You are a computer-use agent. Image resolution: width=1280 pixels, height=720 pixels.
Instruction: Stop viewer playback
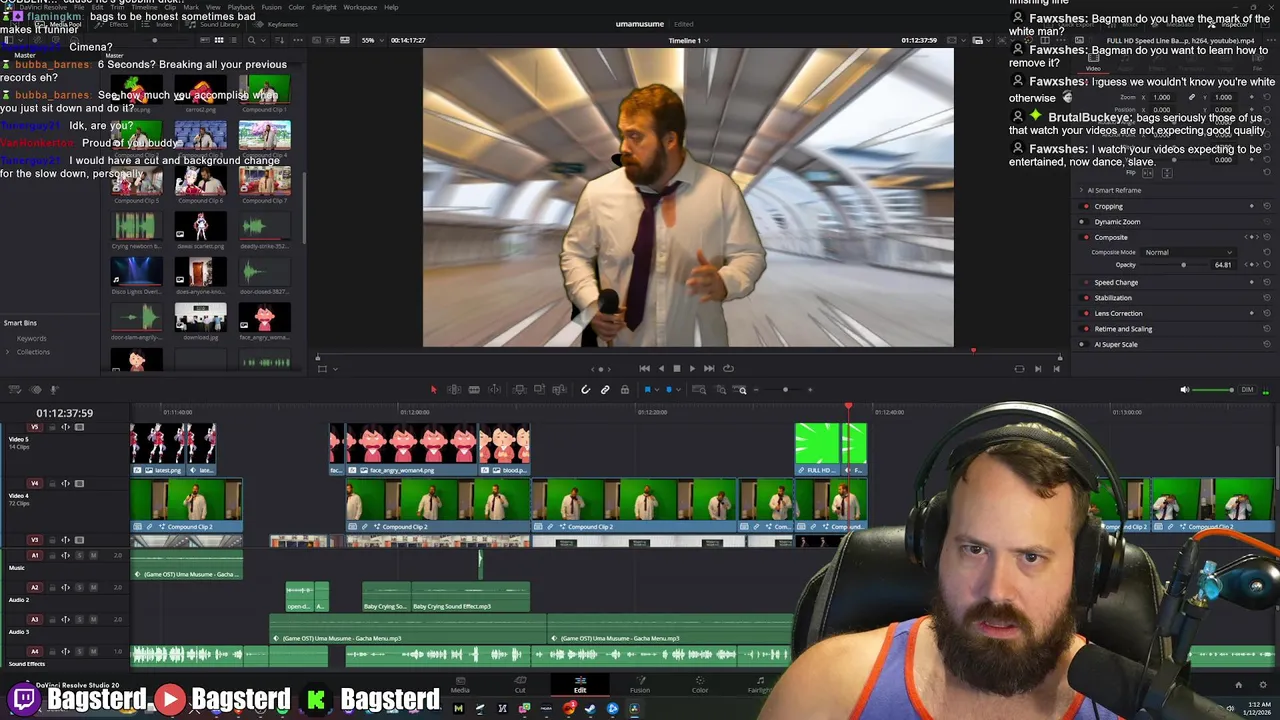[676, 368]
